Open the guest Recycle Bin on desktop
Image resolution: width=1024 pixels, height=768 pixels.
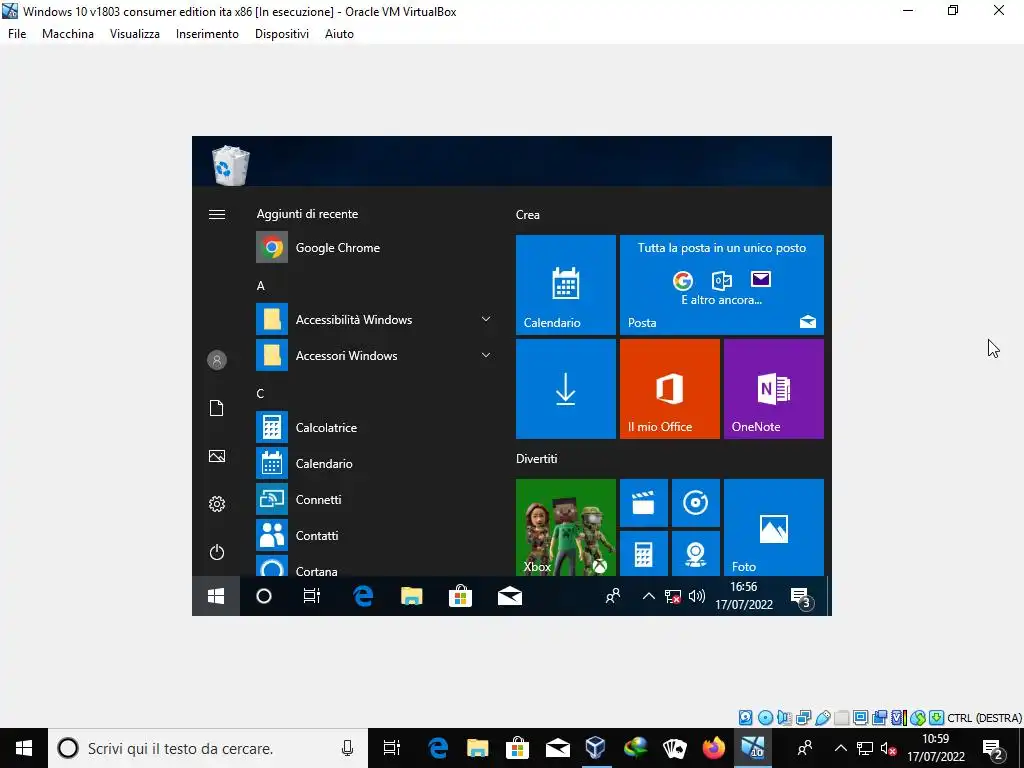click(231, 165)
